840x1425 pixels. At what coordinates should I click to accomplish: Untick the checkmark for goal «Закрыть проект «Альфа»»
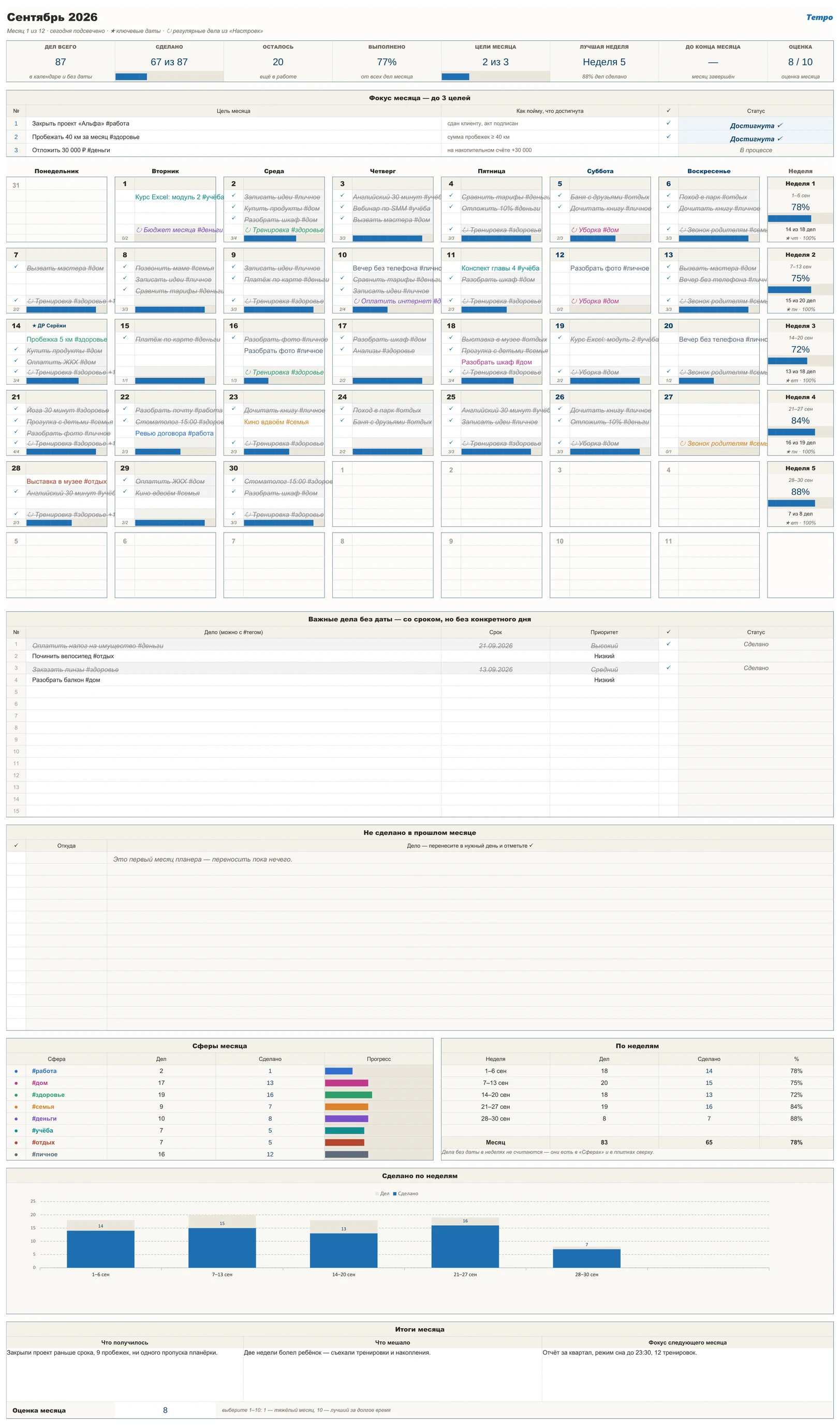click(668, 123)
